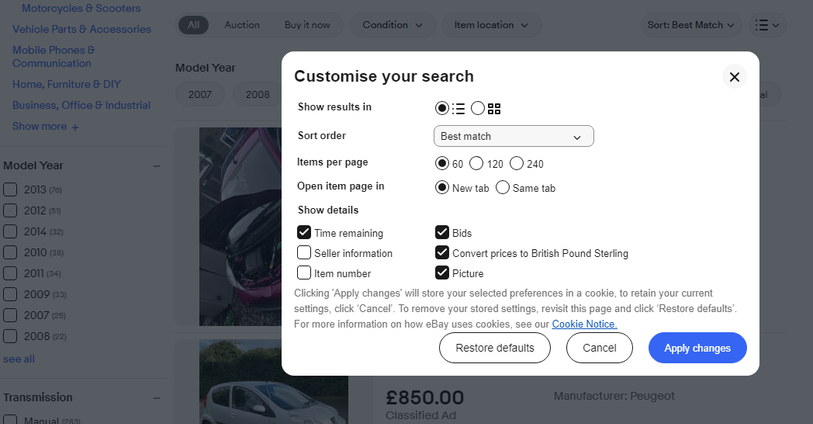This screenshot has width=813, height=424.
Task: Open the Best match sort order dropdown
Action: (513, 136)
